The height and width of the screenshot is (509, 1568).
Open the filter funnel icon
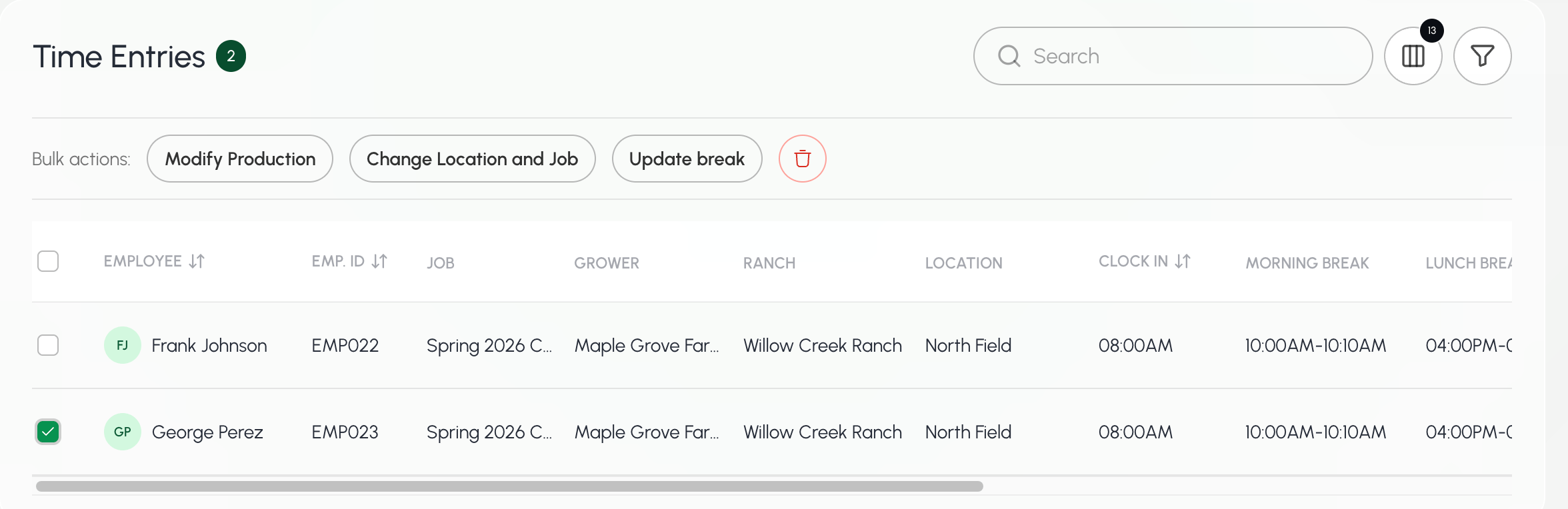coord(1482,56)
